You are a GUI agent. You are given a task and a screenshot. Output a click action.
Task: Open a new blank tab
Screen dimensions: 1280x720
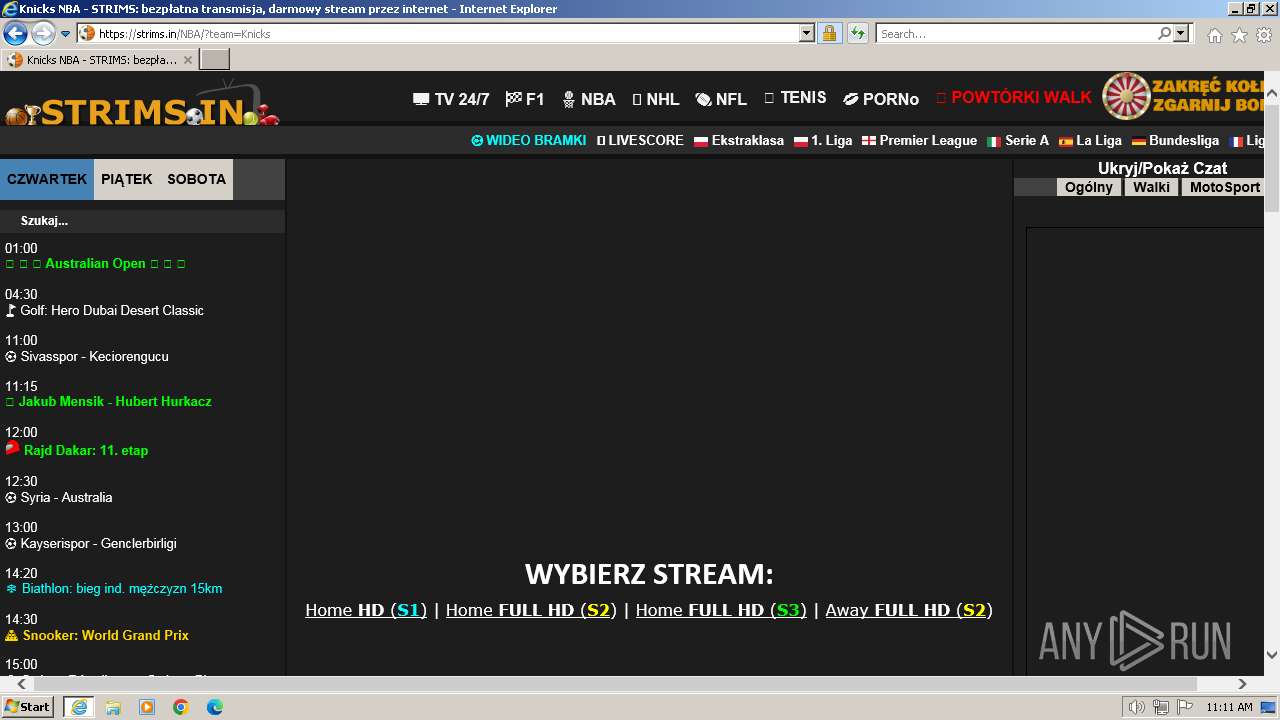pos(215,60)
